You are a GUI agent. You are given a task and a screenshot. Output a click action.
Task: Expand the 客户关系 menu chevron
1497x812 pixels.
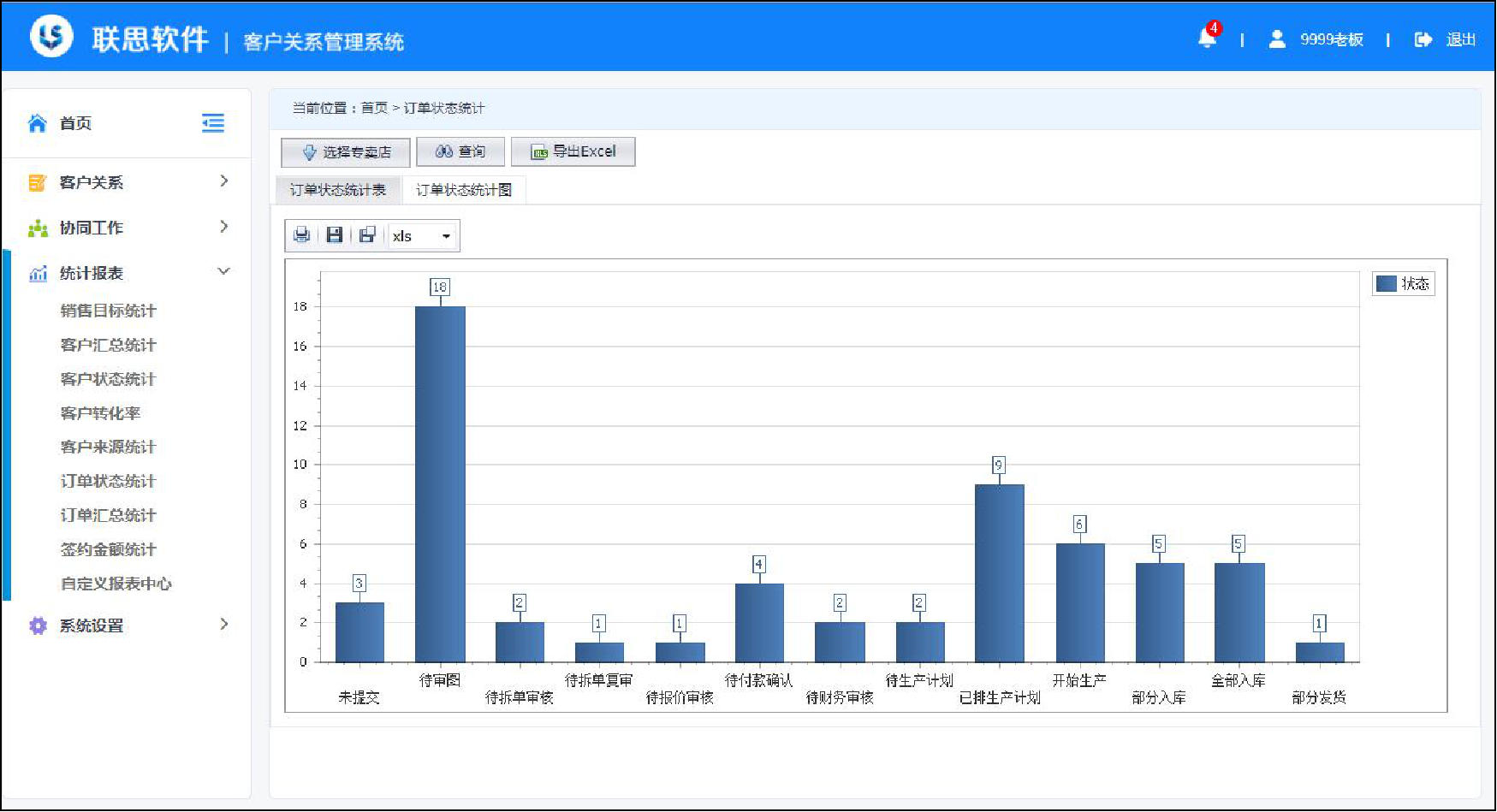(224, 181)
